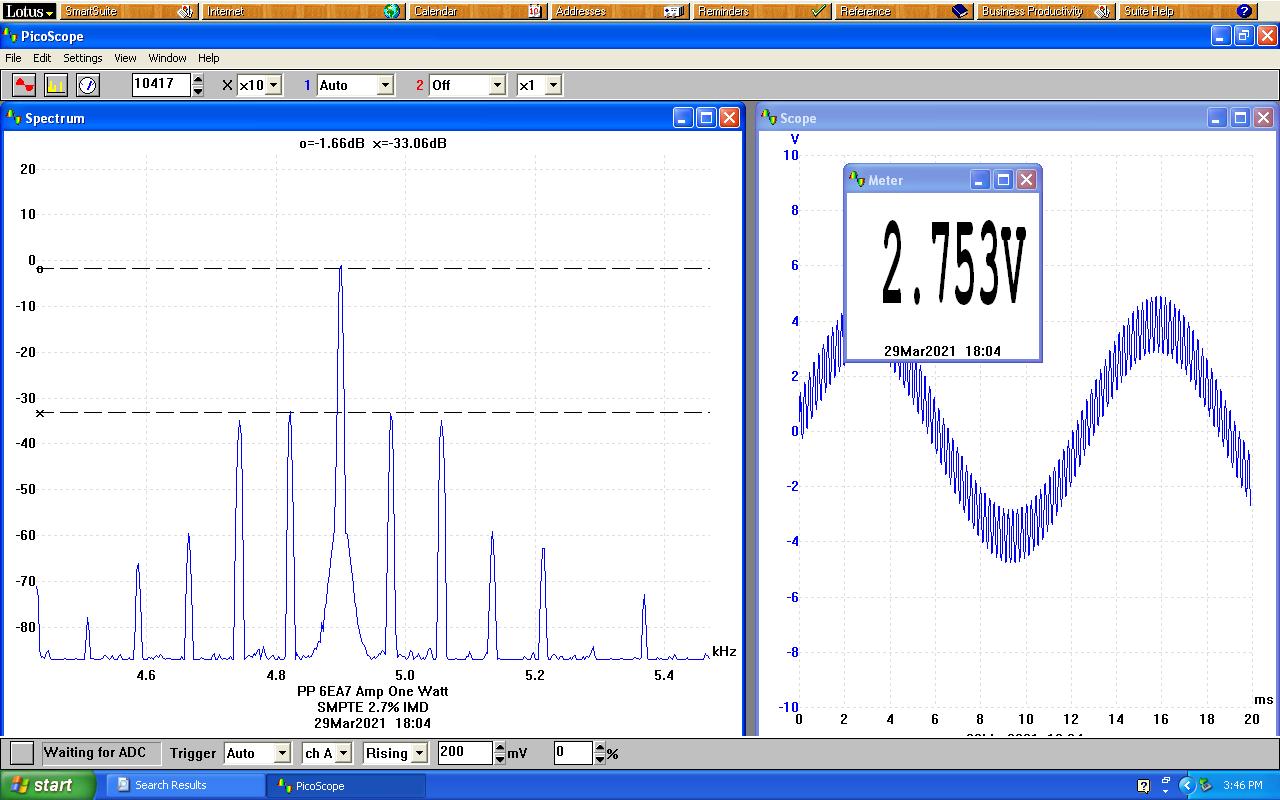Open the Suite Help drawer
Image resolution: width=1280 pixels, height=800 pixels.
[x=1188, y=11]
